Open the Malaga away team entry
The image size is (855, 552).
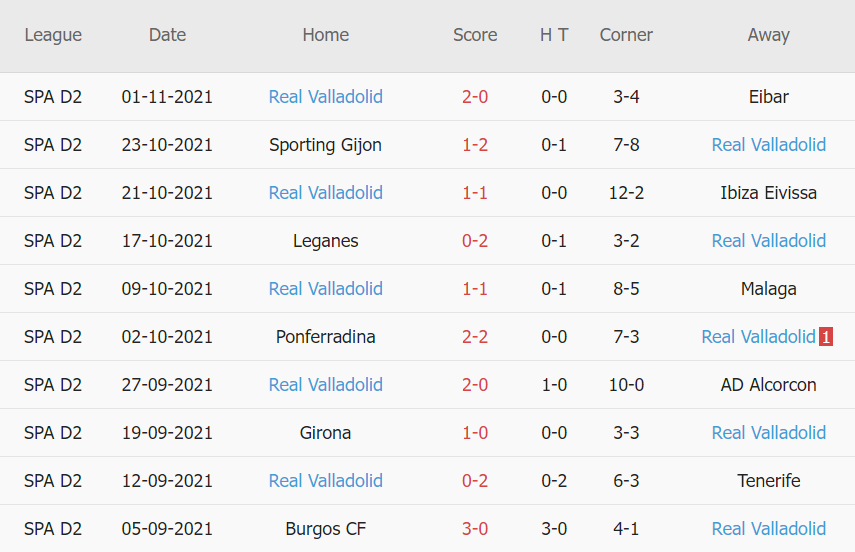[768, 289]
